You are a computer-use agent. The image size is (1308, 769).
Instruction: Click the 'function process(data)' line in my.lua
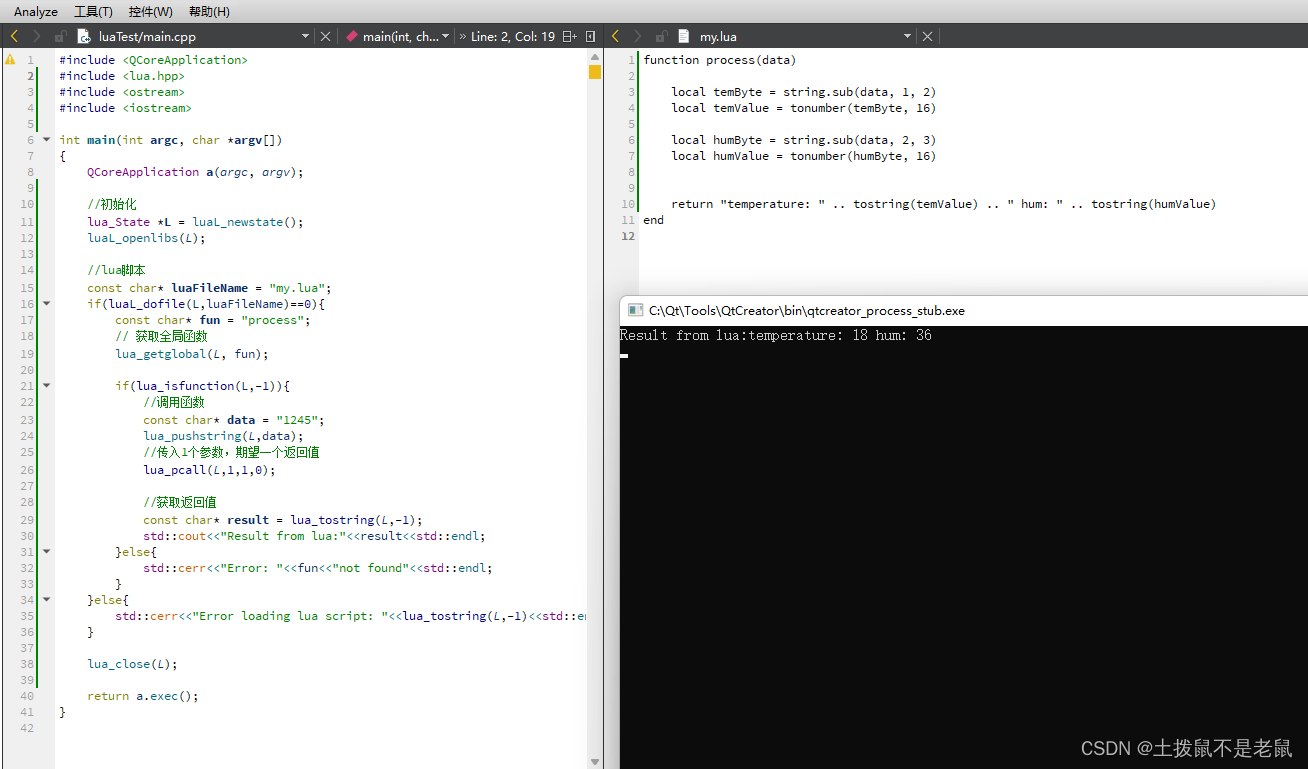coord(720,60)
